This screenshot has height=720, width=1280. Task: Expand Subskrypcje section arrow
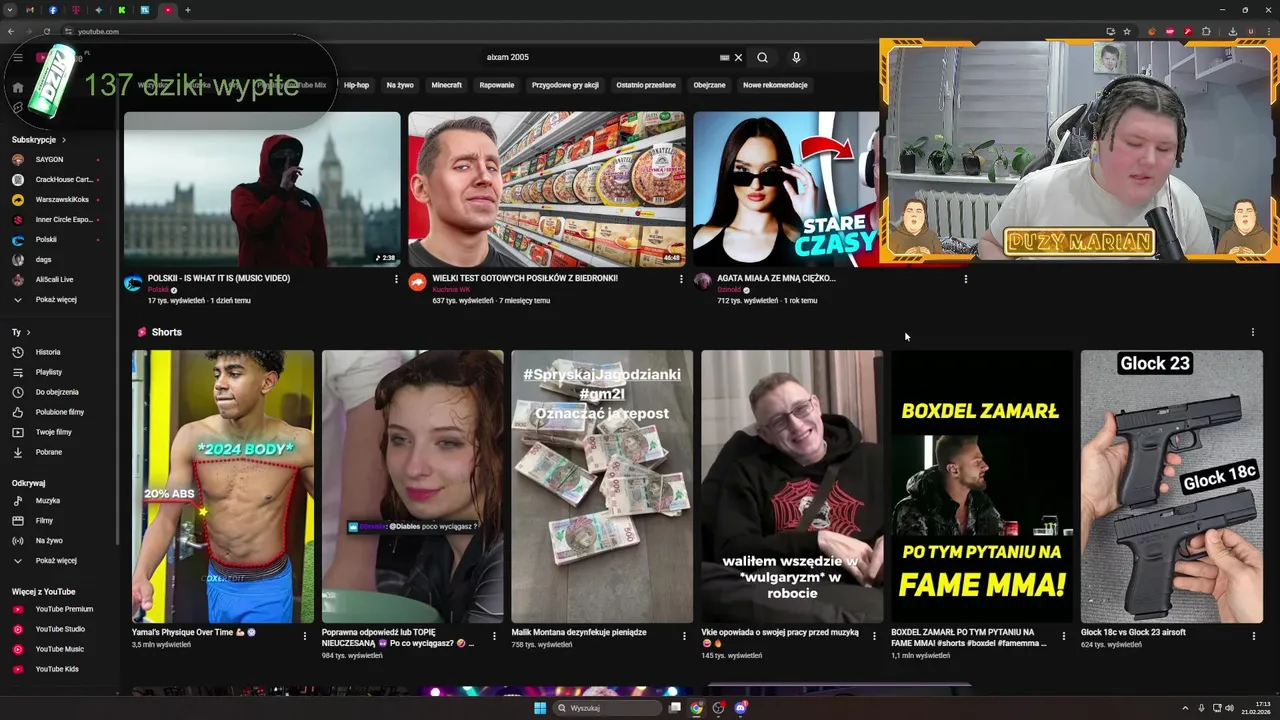click(x=64, y=140)
